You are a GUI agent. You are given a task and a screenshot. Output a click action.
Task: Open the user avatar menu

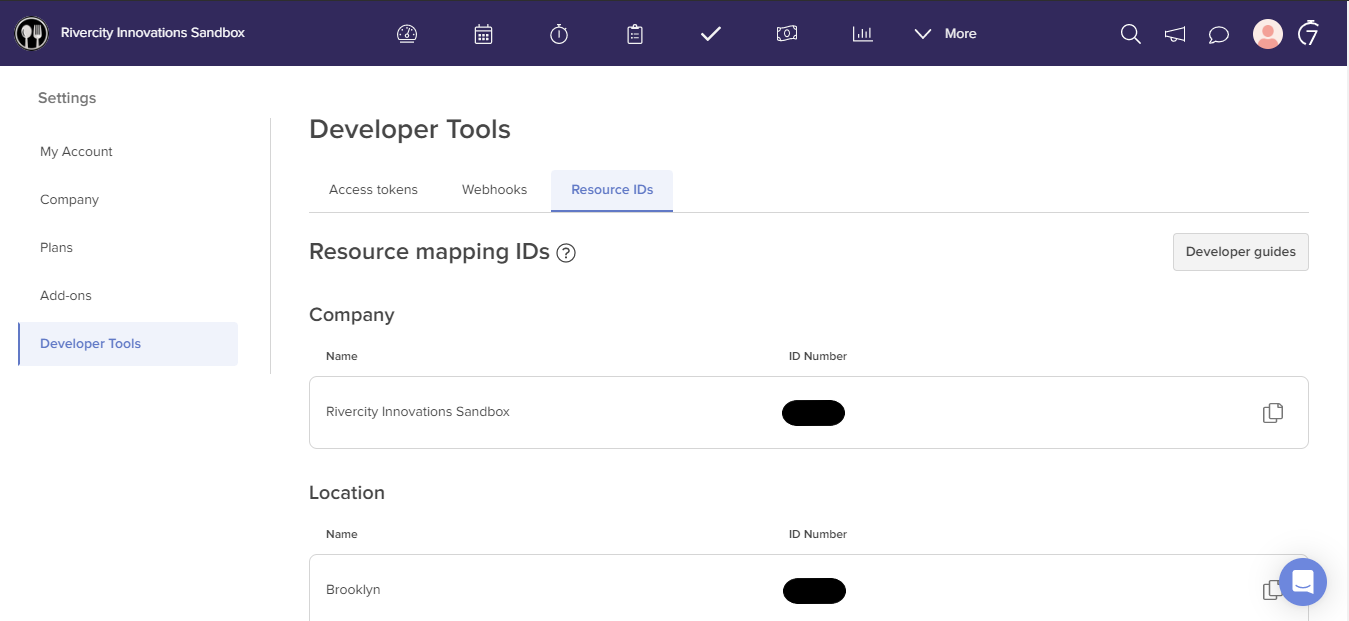click(1267, 34)
